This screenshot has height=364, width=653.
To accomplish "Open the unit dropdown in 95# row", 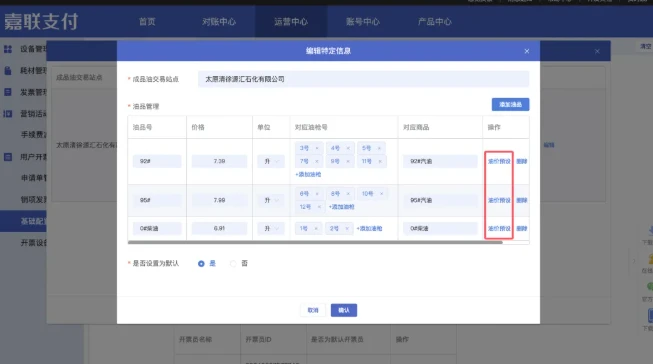I will coord(271,200).
